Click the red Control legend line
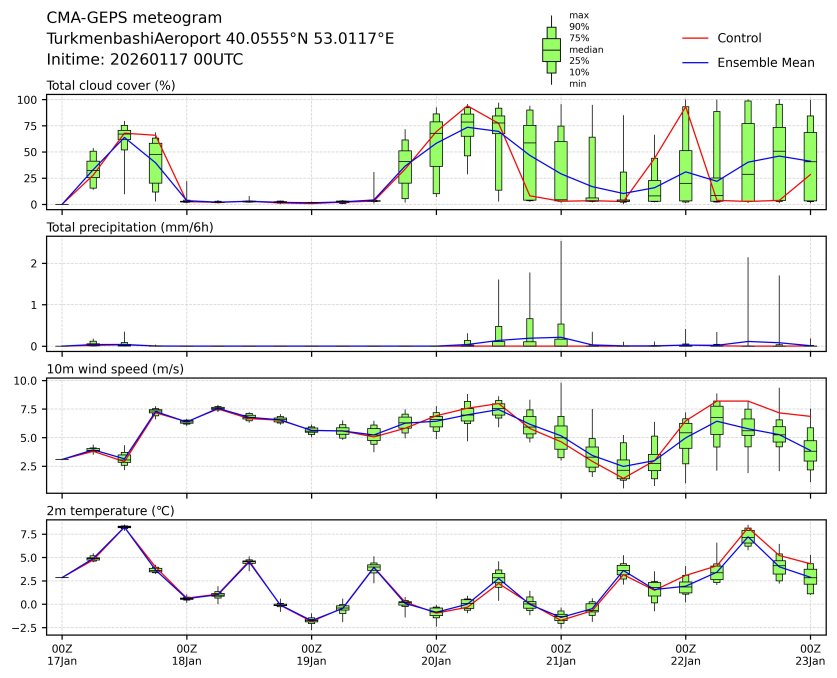Image resolution: width=837 pixels, height=678 pixels. click(695, 38)
